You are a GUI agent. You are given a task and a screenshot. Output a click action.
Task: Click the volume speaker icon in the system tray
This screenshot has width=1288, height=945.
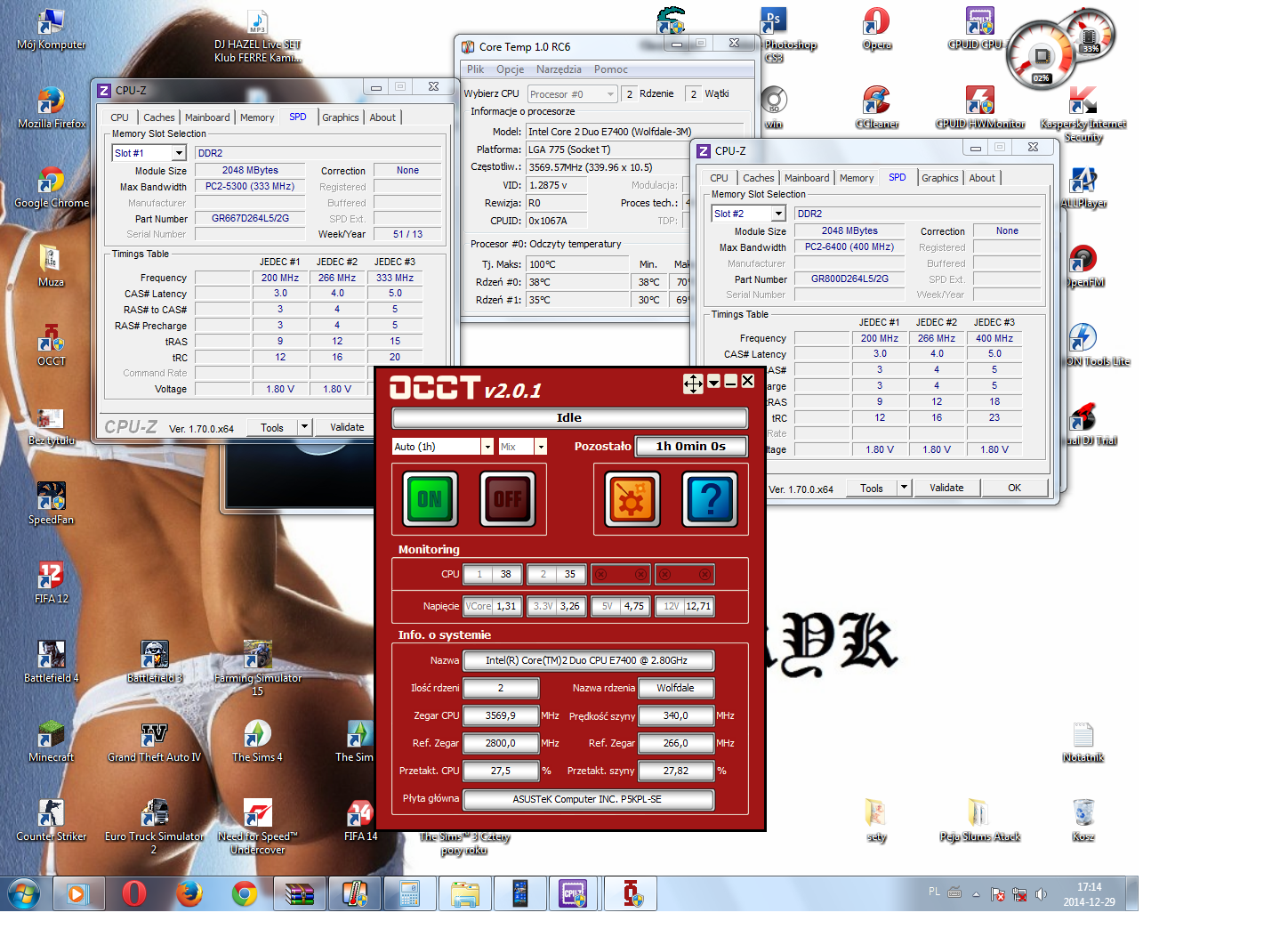[1041, 893]
